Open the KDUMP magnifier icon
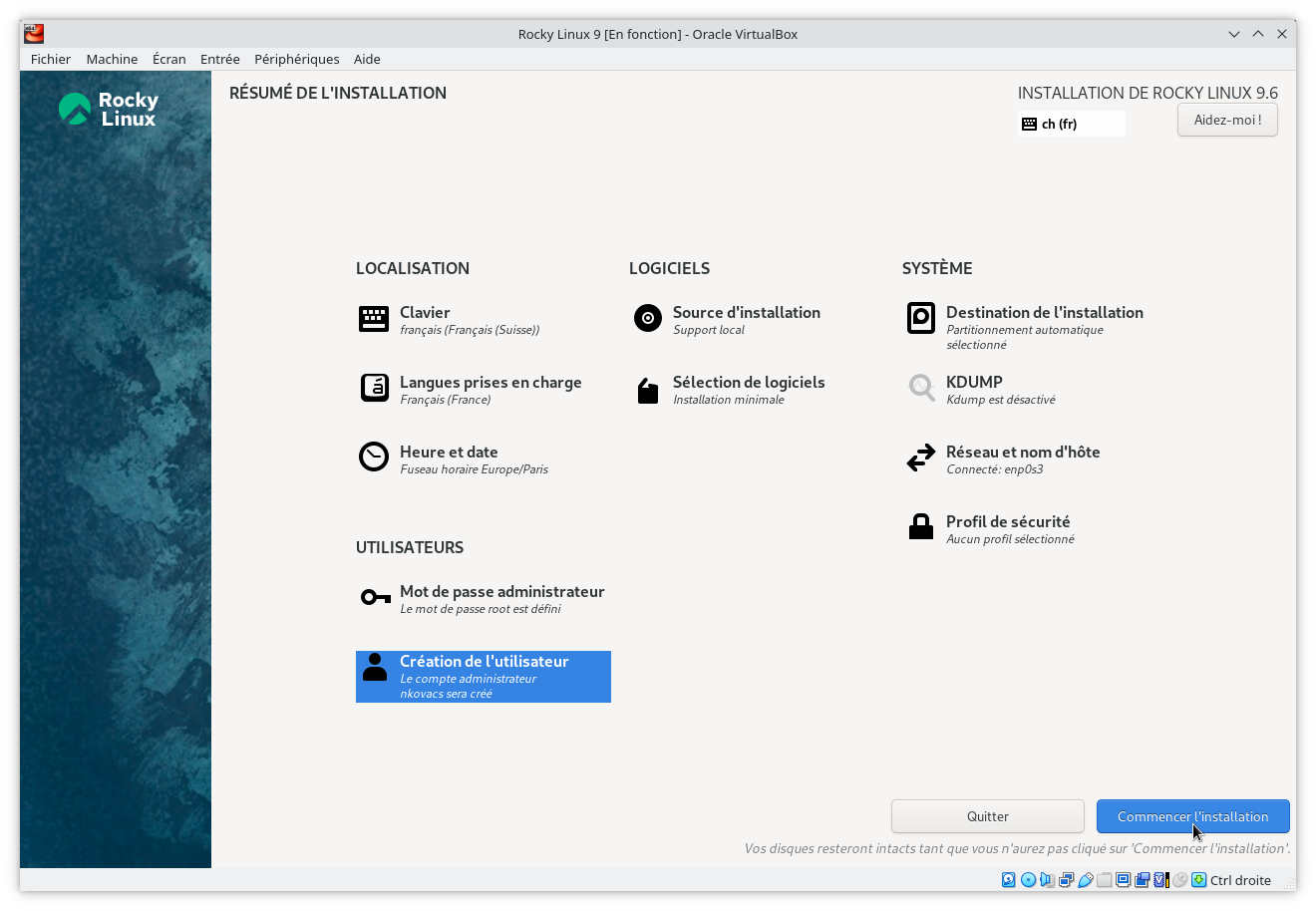1316x911 pixels. 921,388
